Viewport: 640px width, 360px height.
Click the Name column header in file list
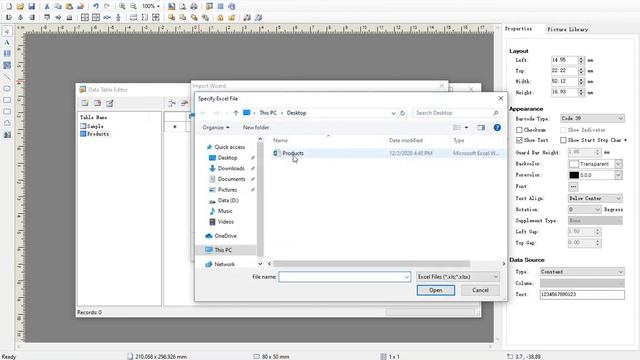click(x=280, y=140)
